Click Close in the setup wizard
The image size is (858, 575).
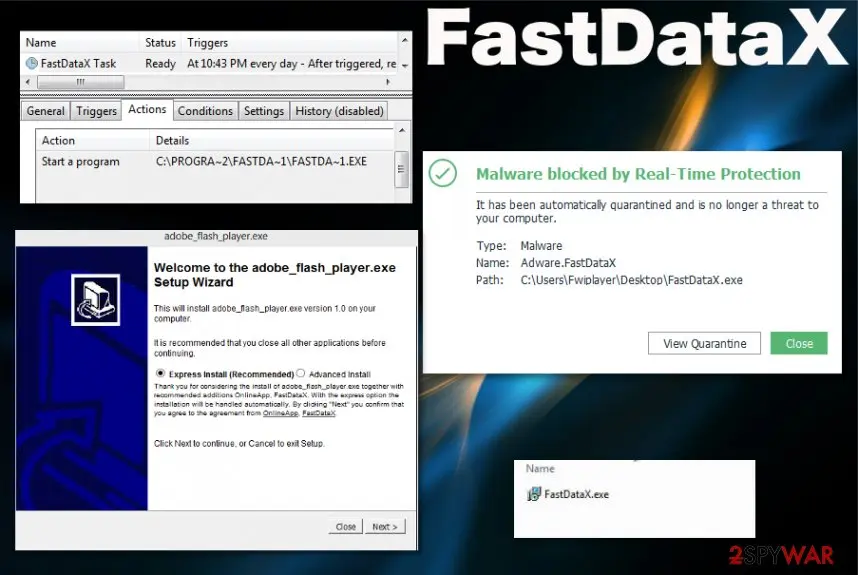pyautogui.click(x=345, y=526)
